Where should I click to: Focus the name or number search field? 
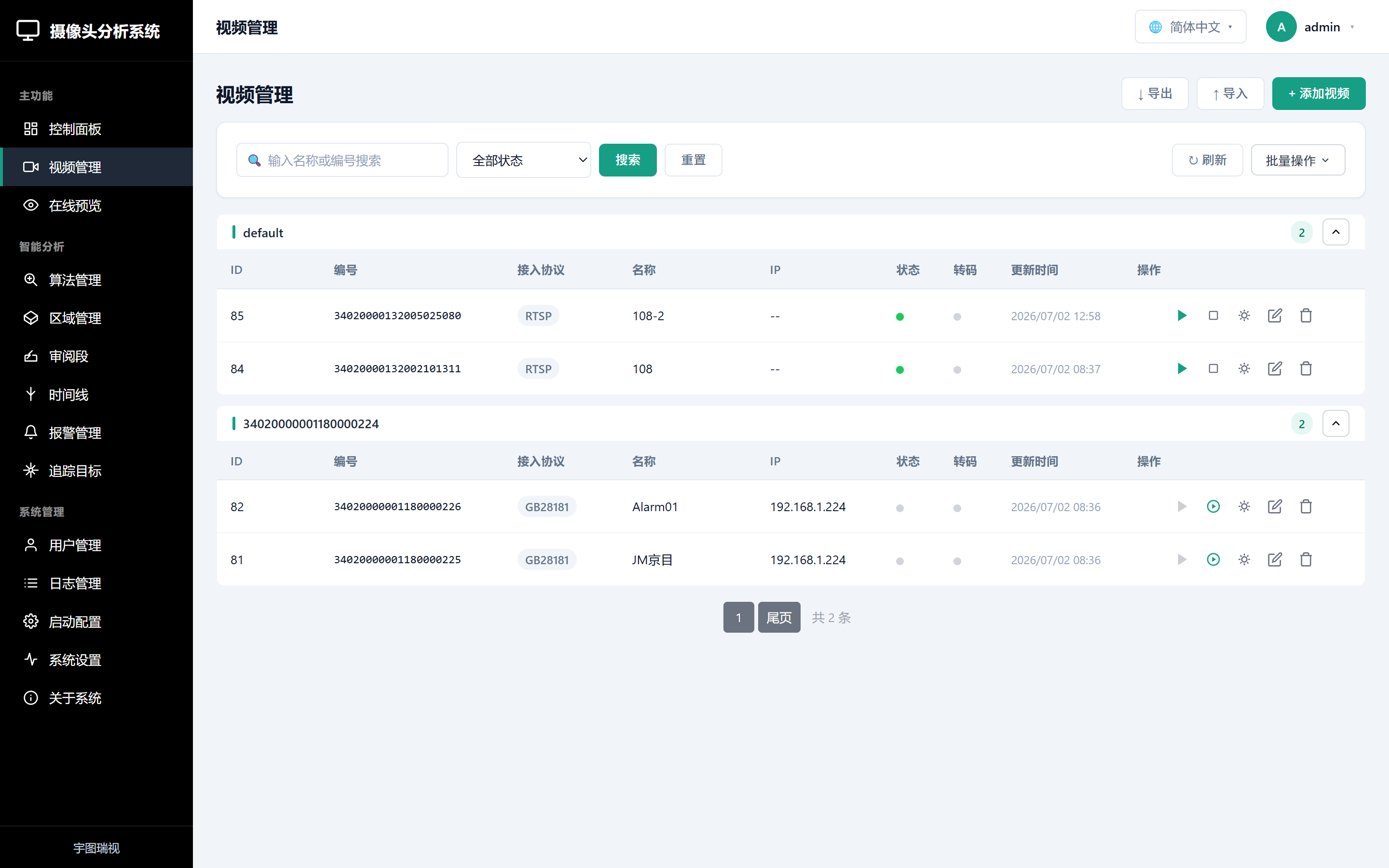pyautogui.click(x=342, y=160)
